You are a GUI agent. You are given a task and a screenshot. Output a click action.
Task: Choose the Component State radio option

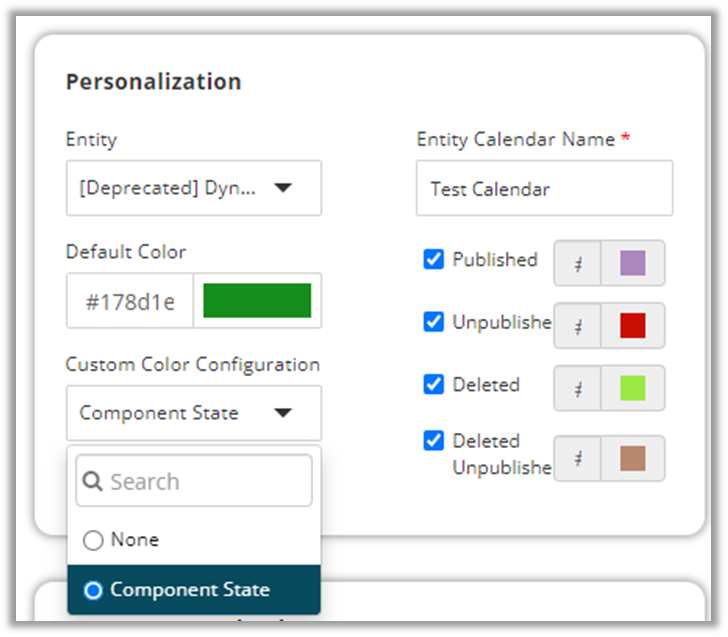click(94, 590)
